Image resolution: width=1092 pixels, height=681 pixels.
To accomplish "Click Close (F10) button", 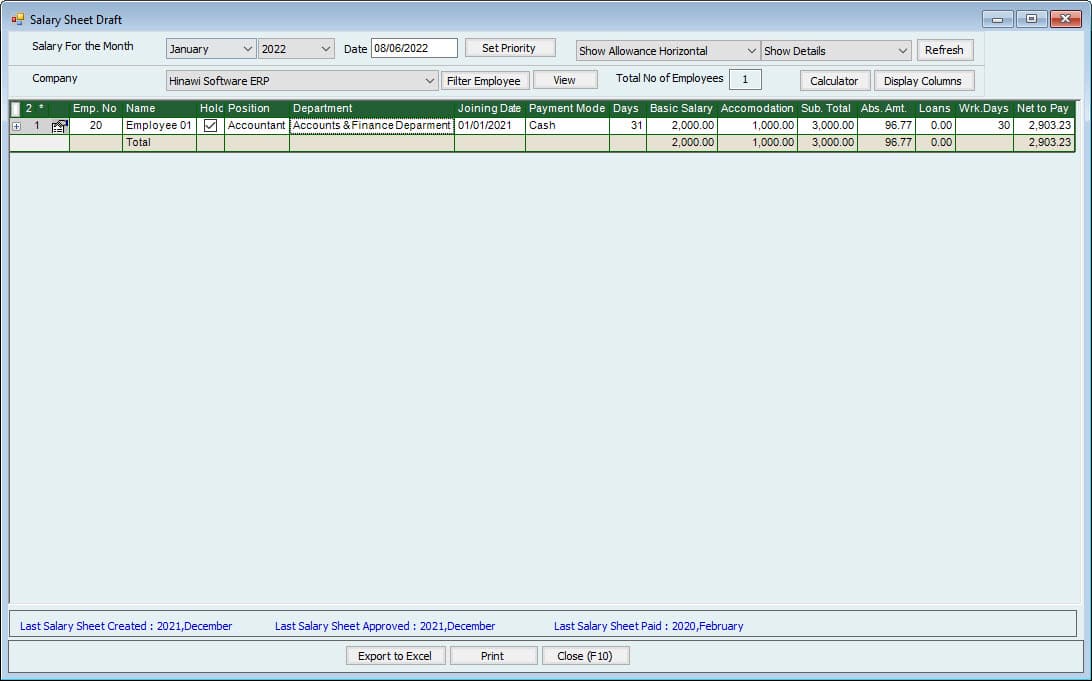I will (x=585, y=656).
